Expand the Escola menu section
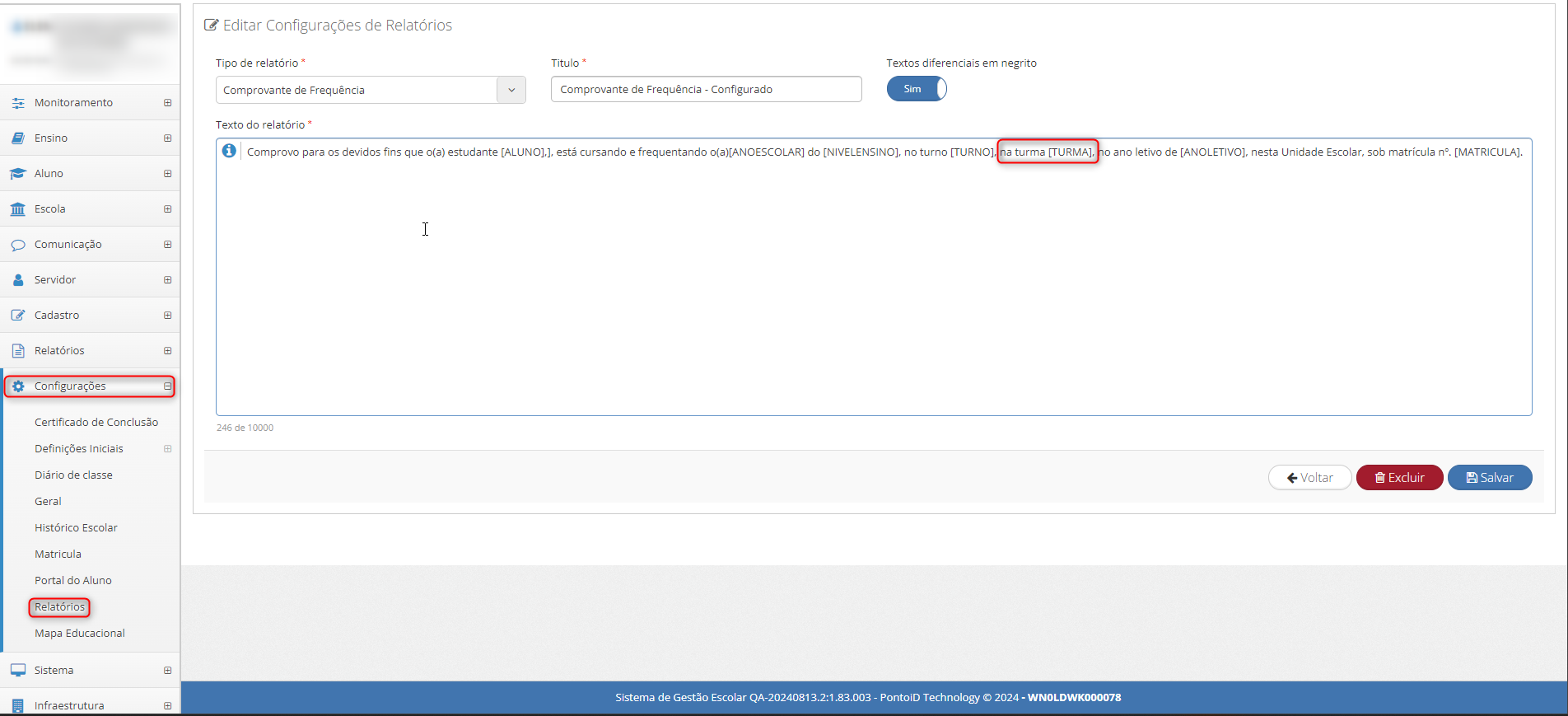1568x716 pixels. [168, 209]
